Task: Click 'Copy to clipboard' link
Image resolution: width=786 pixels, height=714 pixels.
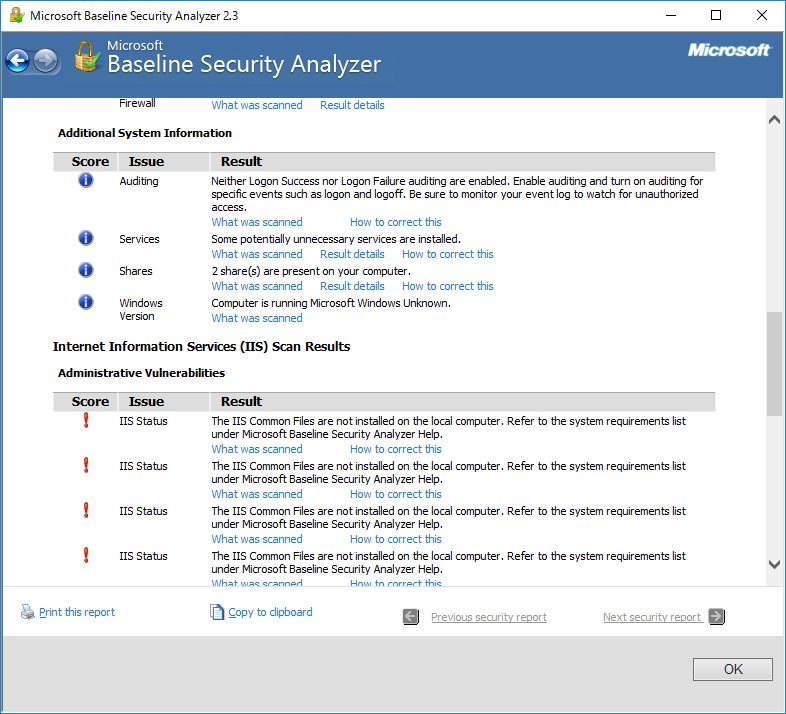Action: click(270, 612)
